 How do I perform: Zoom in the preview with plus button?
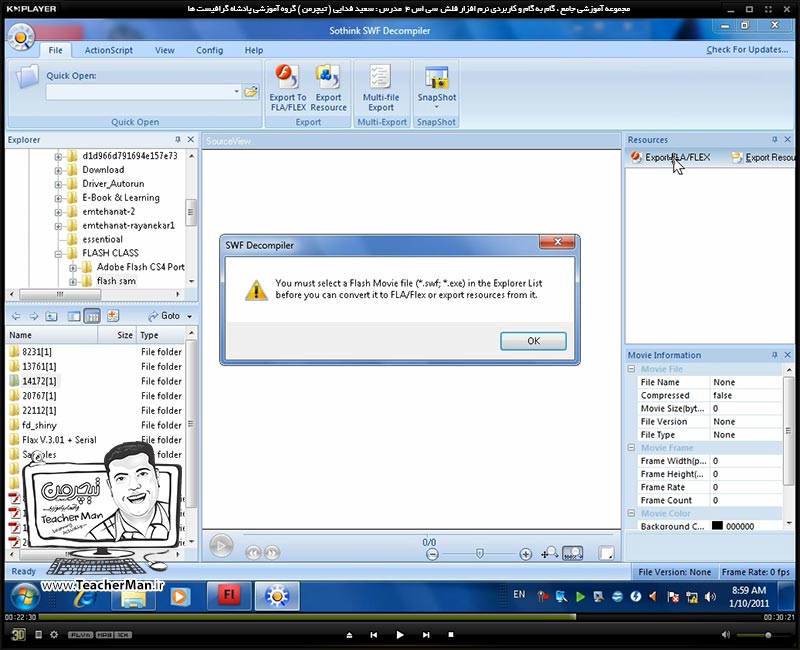coord(526,554)
